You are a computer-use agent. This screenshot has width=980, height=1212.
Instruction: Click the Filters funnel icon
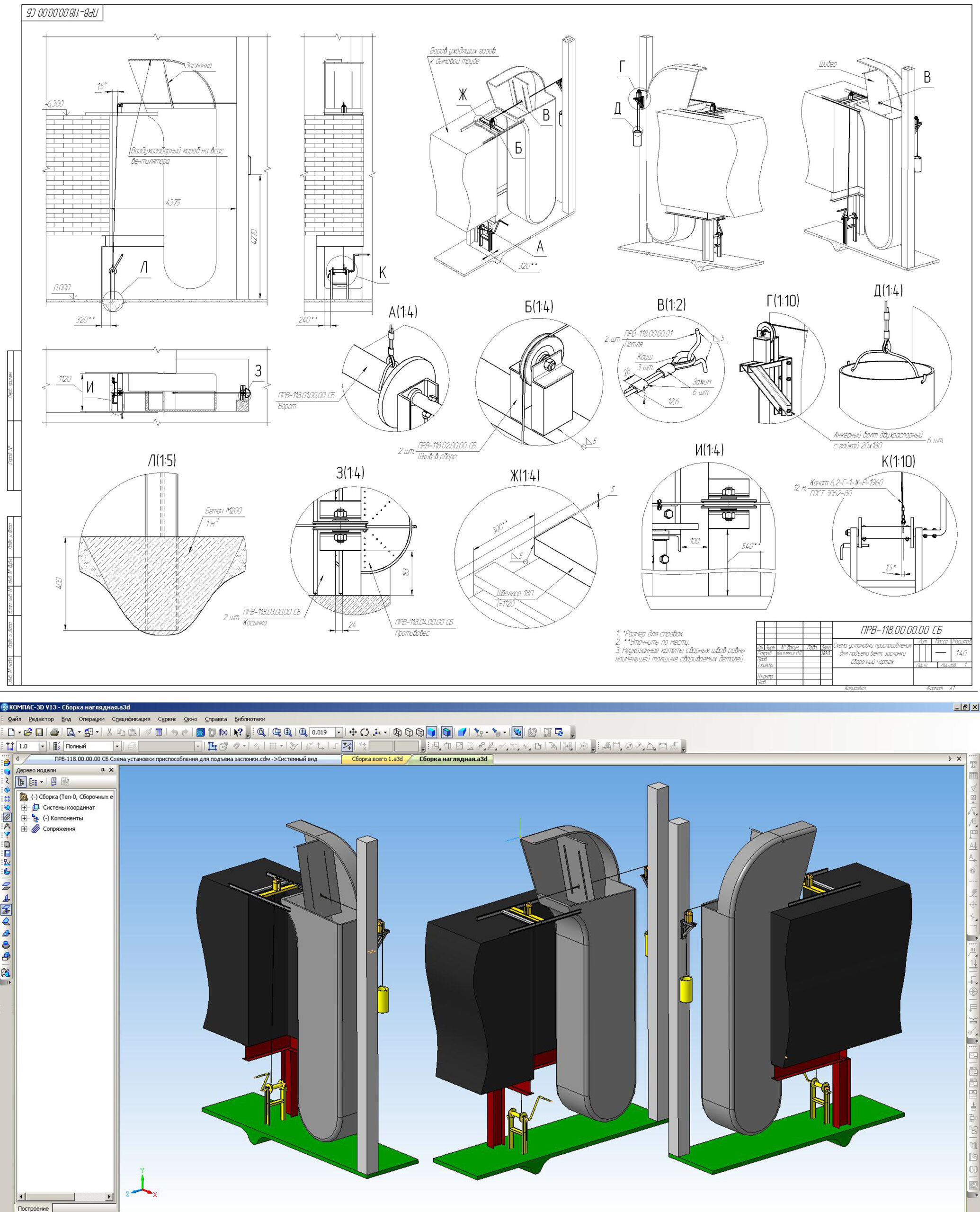tap(7, 835)
